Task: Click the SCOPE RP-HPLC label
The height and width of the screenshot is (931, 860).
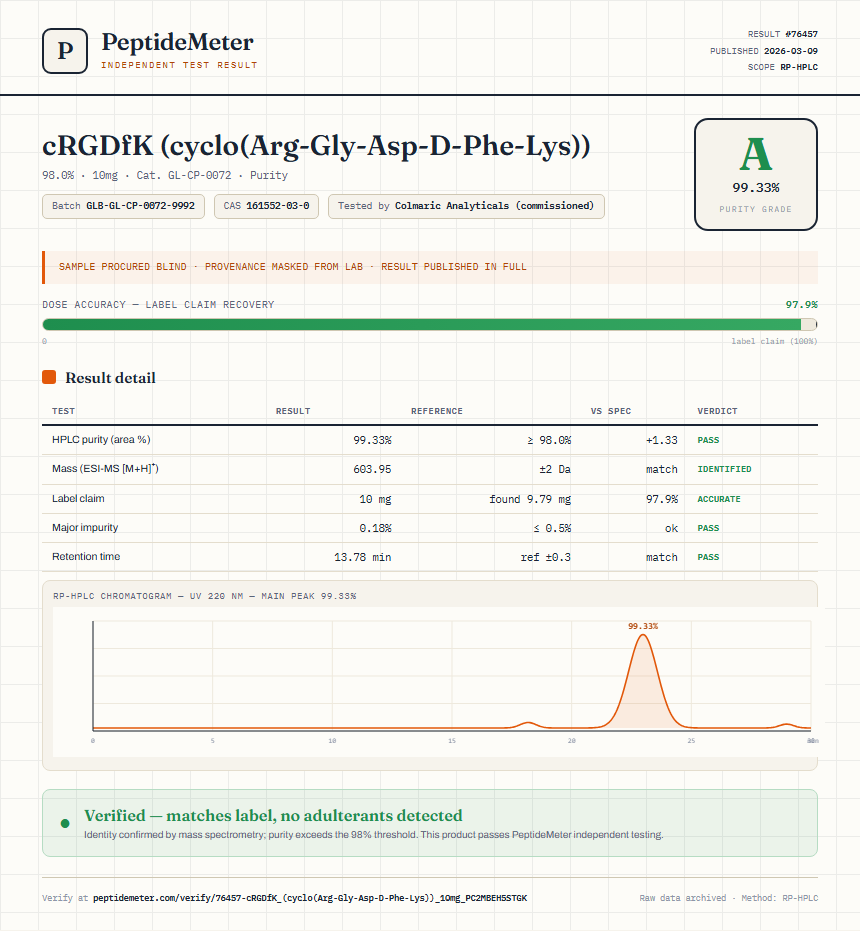Action: click(782, 67)
